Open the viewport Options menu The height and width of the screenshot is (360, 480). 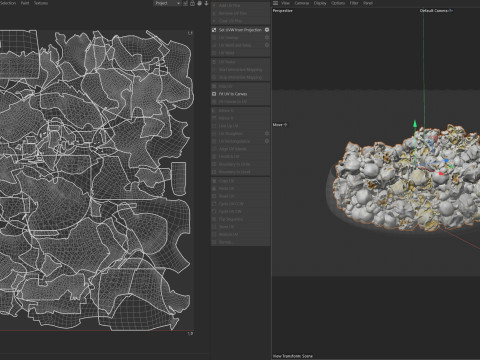338,3
